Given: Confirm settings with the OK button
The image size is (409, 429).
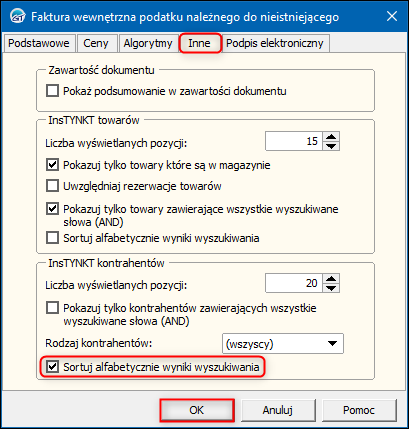Looking at the screenshot, I should point(197,410).
